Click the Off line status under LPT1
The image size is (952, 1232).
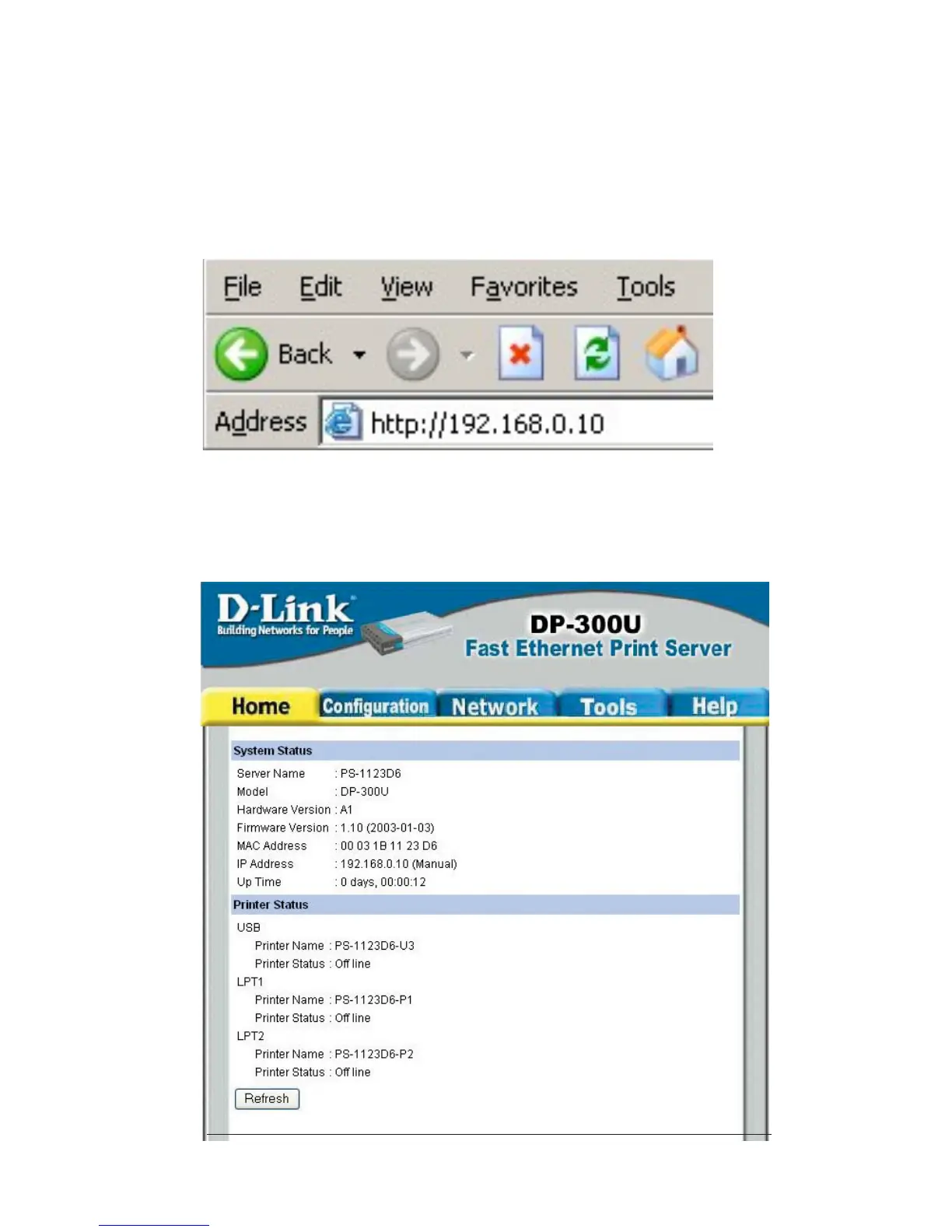pyautogui.click(x=352, y=1018)
